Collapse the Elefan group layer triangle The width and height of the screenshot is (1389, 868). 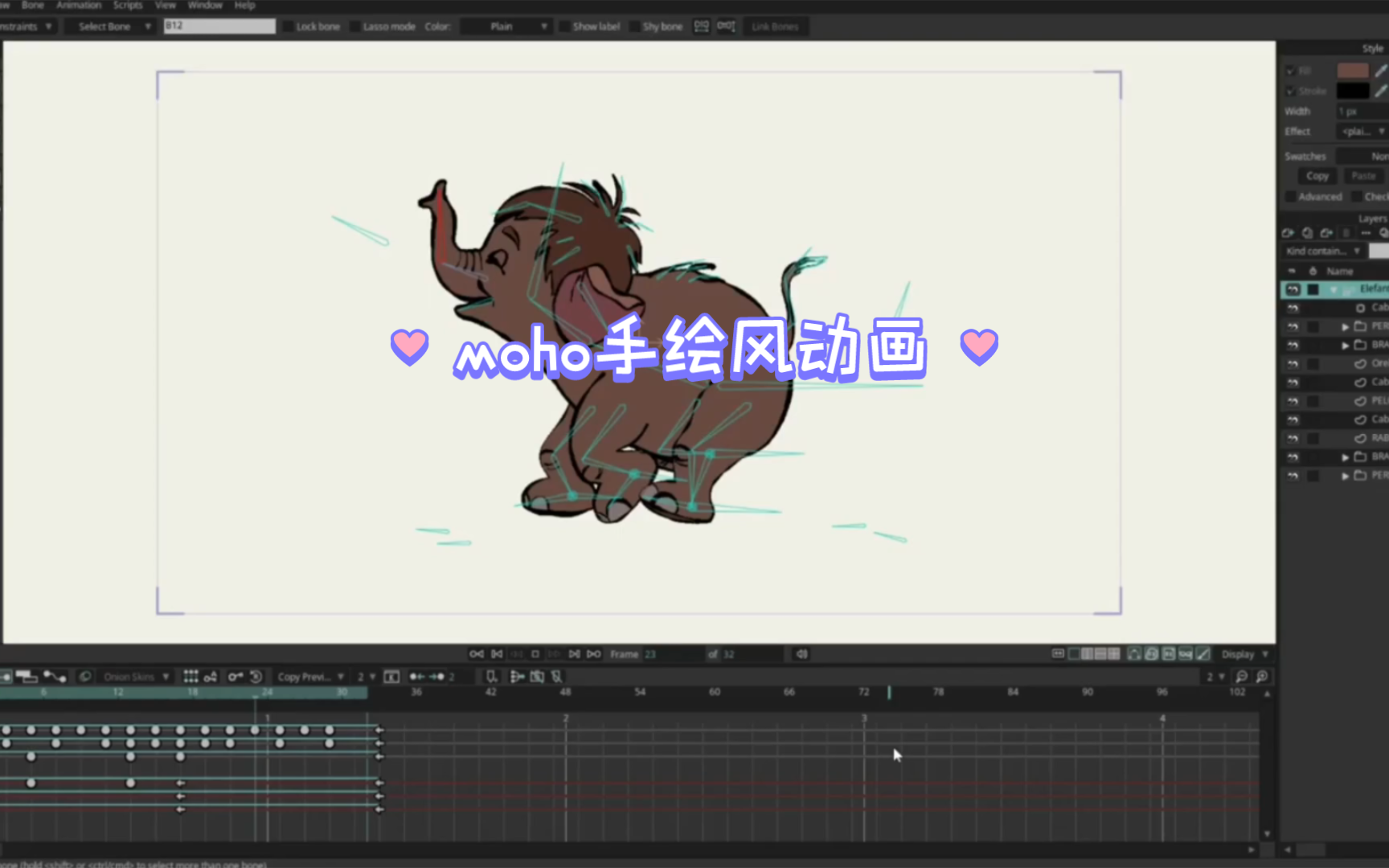tap(1334, 289)
